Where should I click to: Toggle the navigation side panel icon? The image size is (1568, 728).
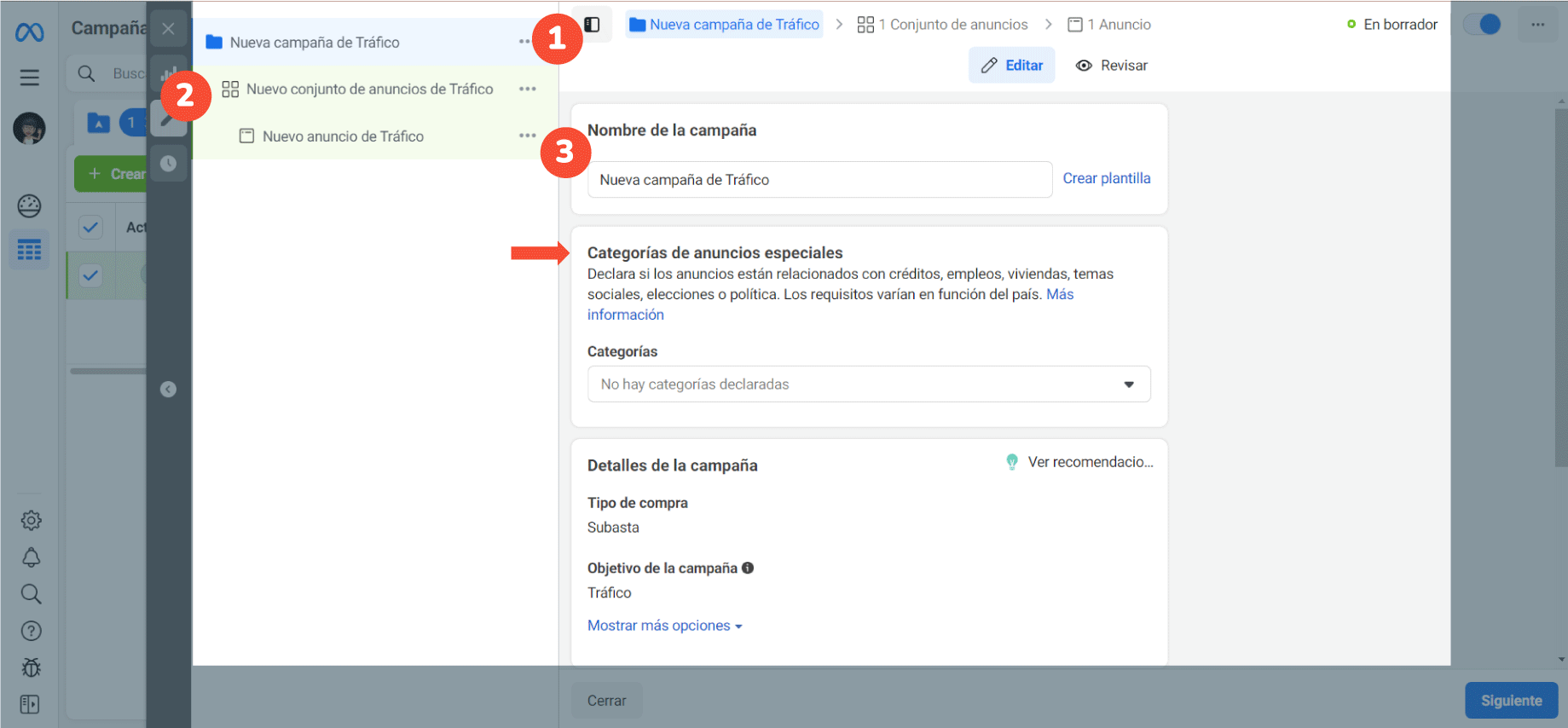(592, 25)
